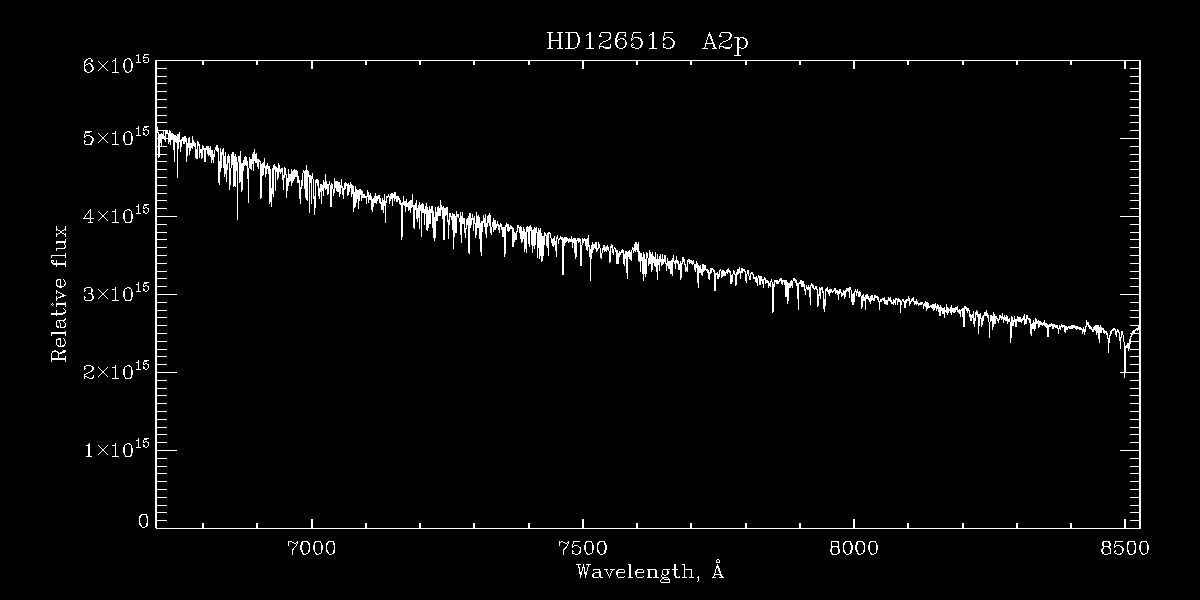Click the 4×10^15 y-axis label
This screenshot has width=1200, height=600.
[x=116, y=215]
